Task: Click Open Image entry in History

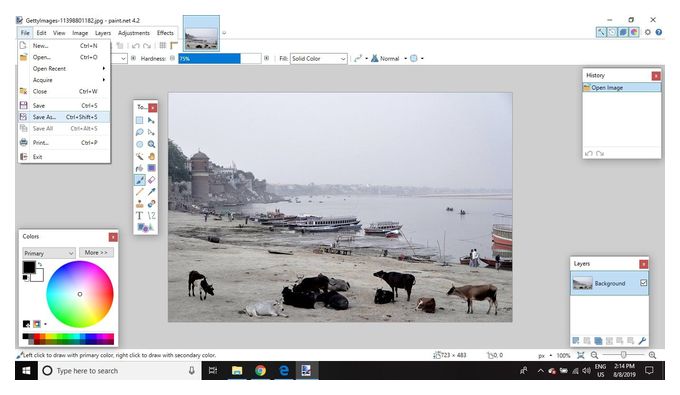Action: (x=621, y=88)
